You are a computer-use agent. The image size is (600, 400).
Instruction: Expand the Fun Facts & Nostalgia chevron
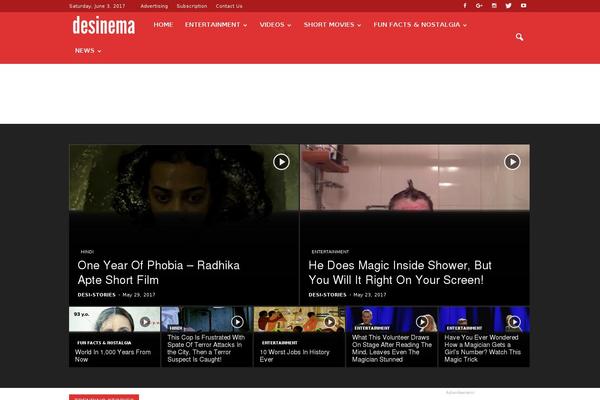coord(465,25)
